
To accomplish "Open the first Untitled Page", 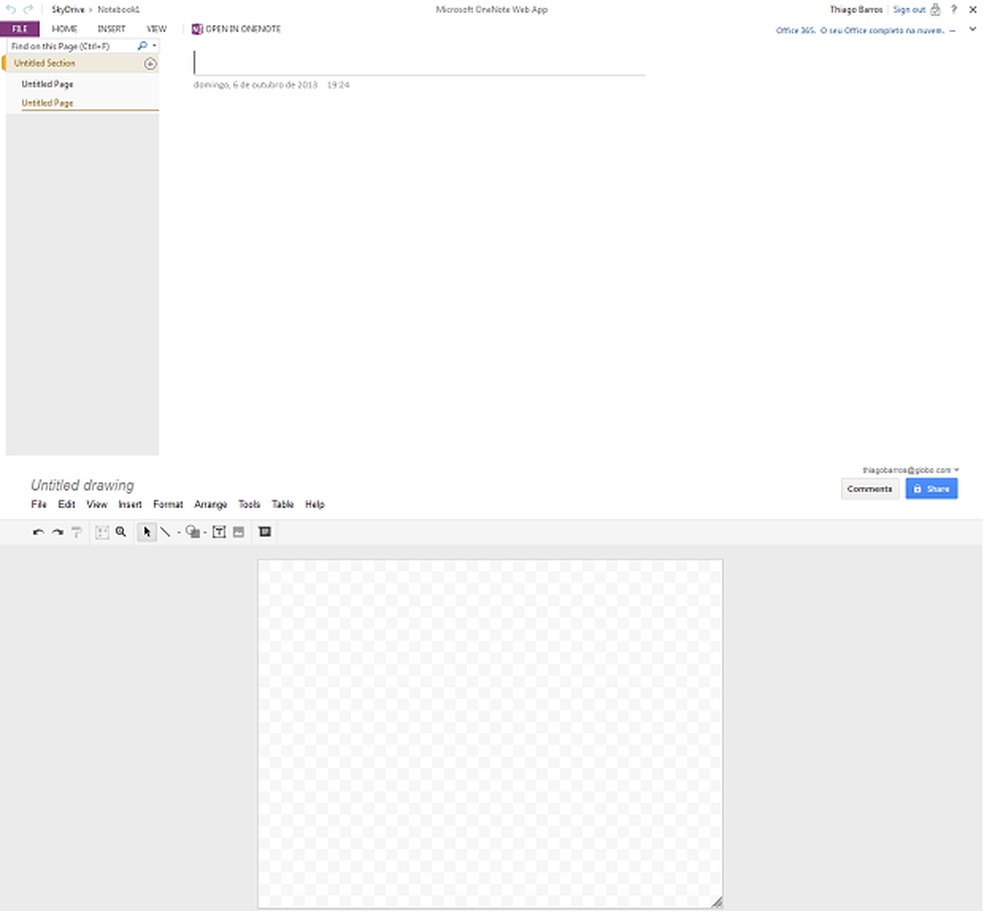I will (47, 84).
